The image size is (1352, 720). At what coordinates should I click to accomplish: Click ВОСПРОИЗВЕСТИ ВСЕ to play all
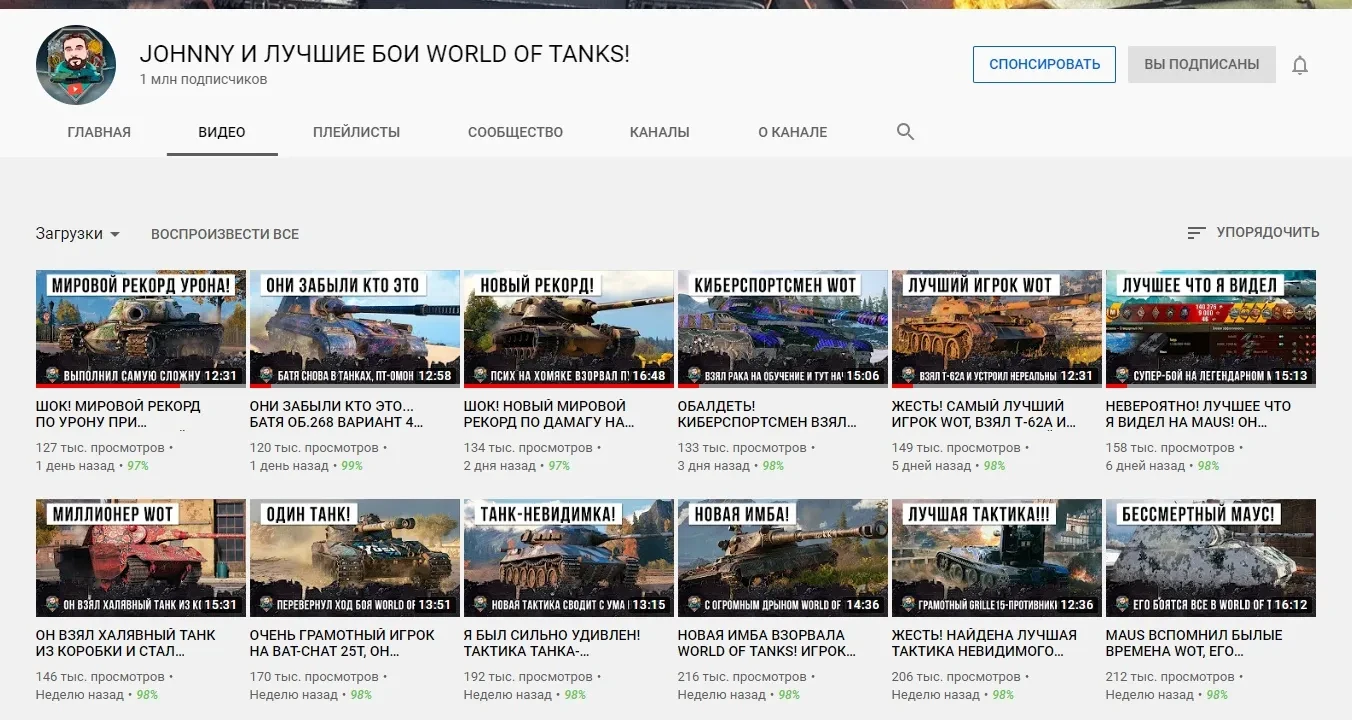tap(225, 234)
